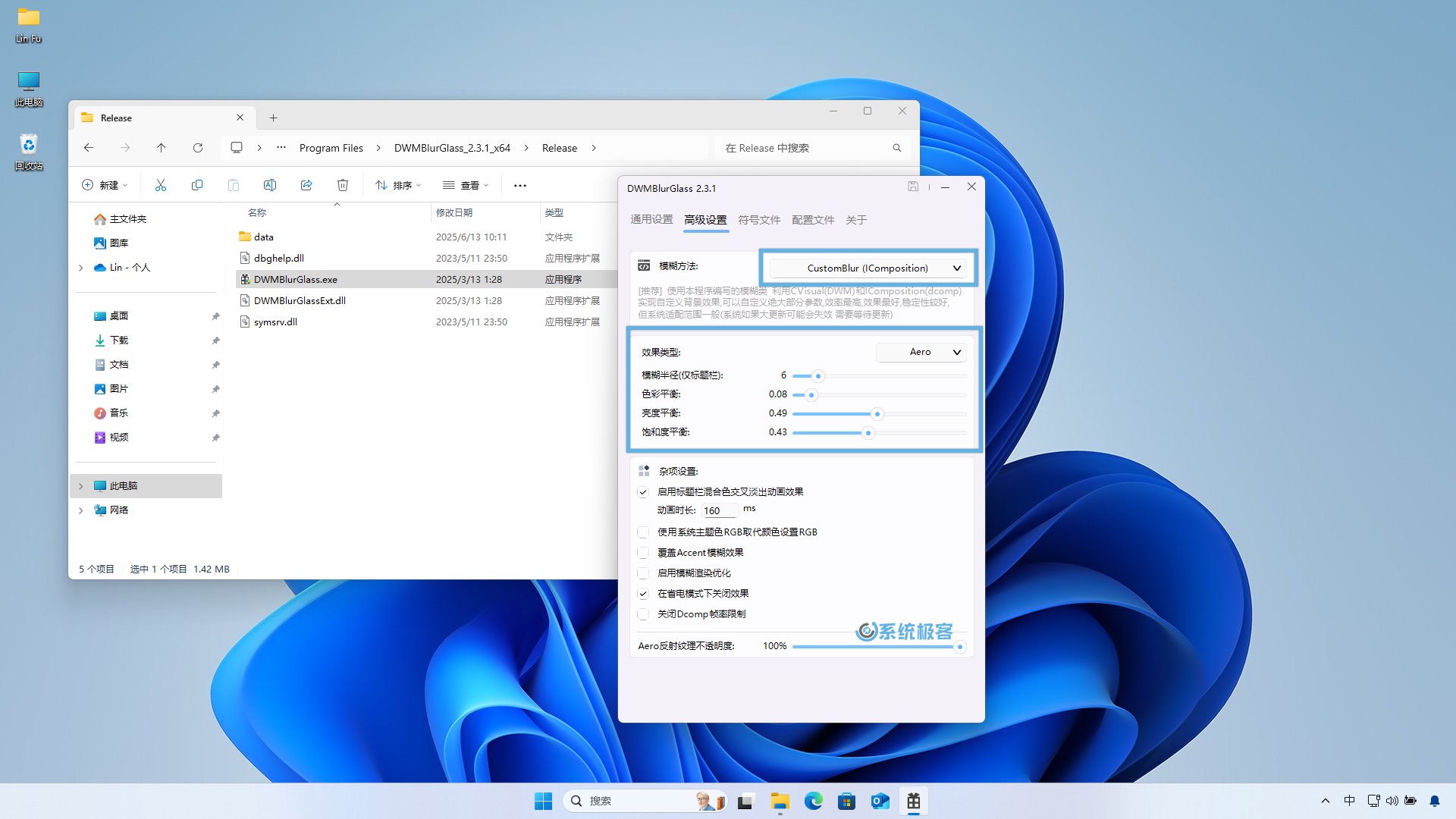Sort files by 名称 column header
The width and height of the screenshot is (1456, 819).
coord(257,213)
